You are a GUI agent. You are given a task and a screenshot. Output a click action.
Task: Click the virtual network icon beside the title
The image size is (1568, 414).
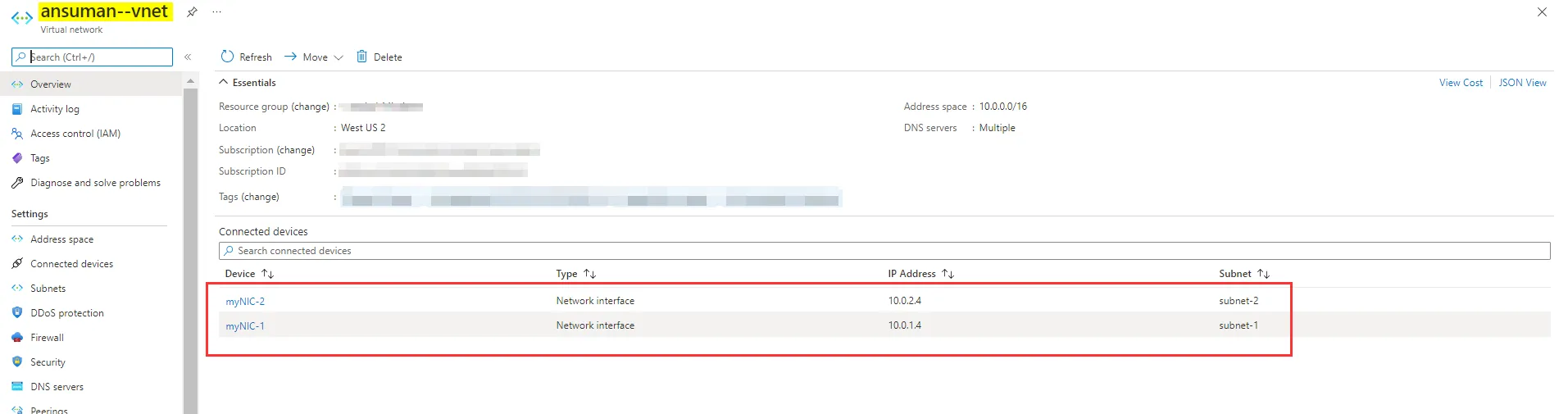[x=21, y=17]
